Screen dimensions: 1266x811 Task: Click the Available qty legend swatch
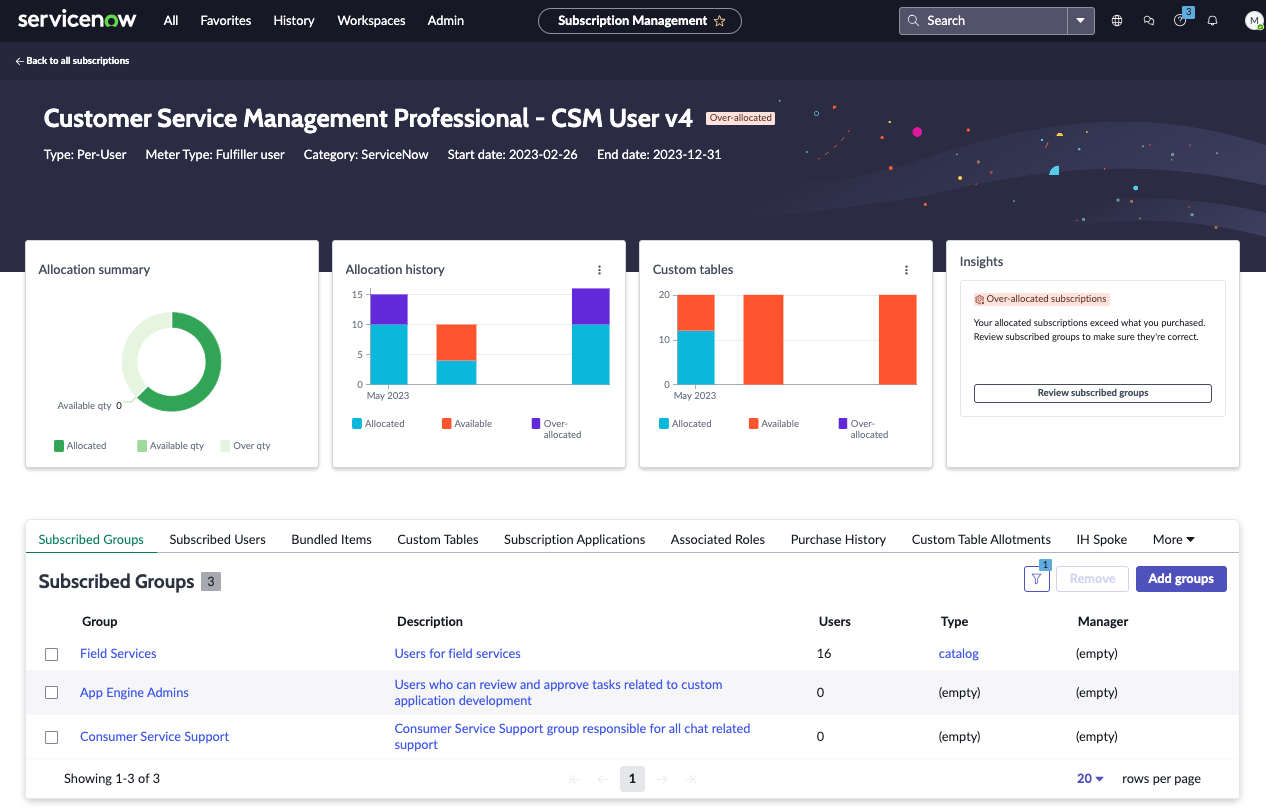(x=142, y=446)
